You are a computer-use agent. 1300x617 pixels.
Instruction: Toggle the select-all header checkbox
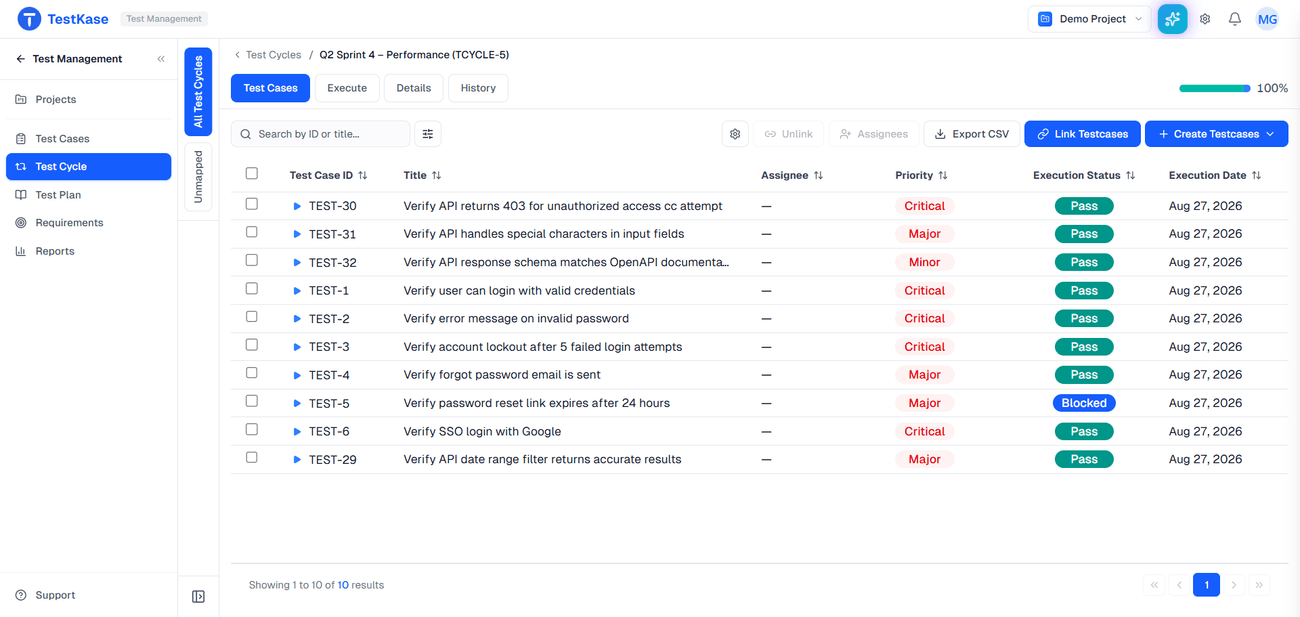point(252,173)
